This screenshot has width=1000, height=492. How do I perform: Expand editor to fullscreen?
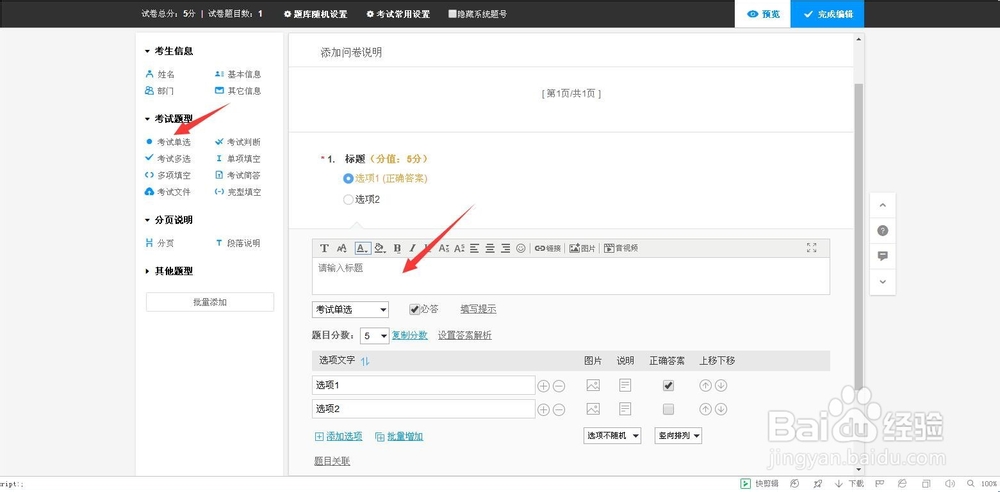811,248
